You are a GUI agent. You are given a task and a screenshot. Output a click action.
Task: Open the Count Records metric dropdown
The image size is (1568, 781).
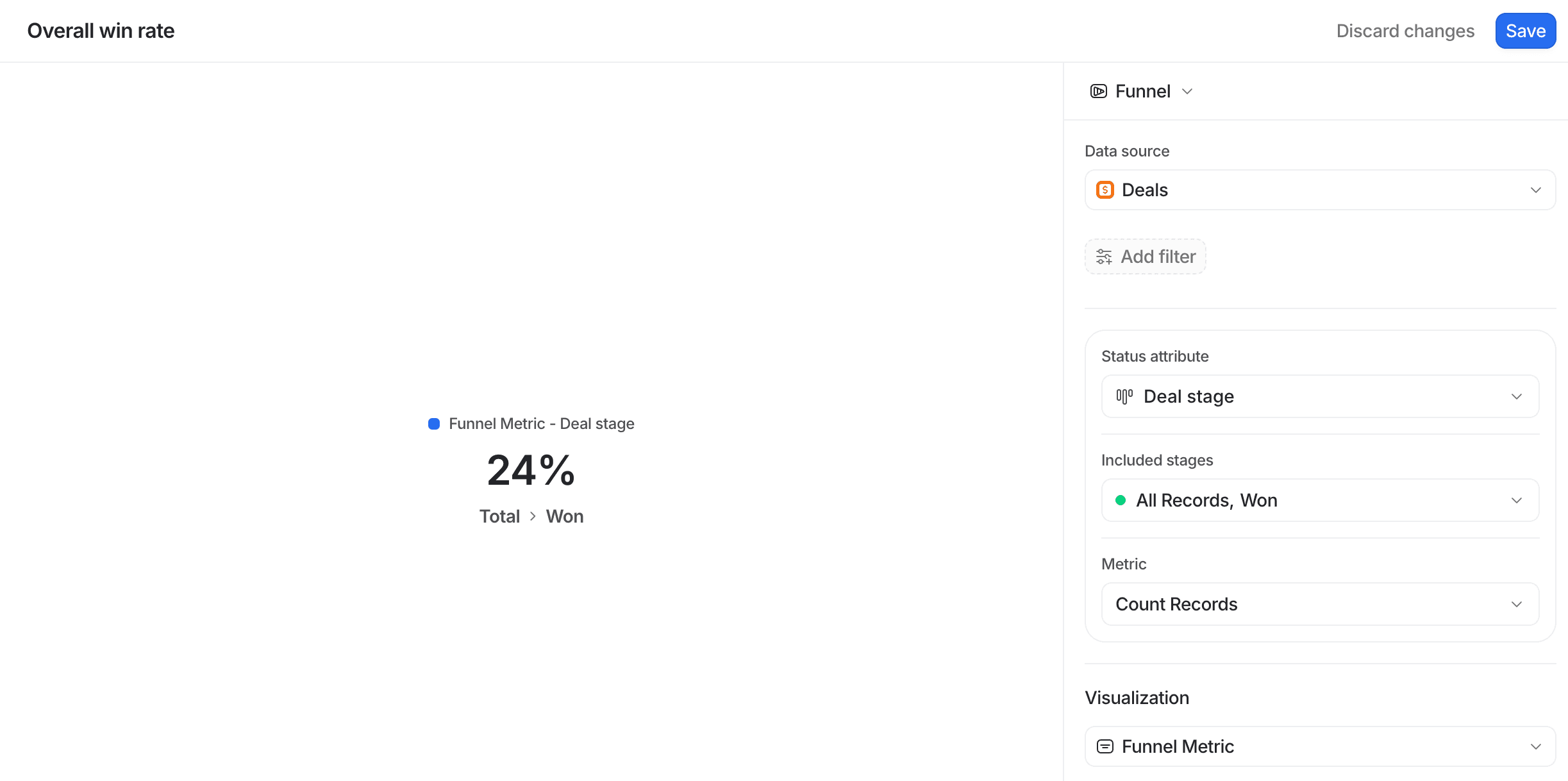[x=1319, y=604]
